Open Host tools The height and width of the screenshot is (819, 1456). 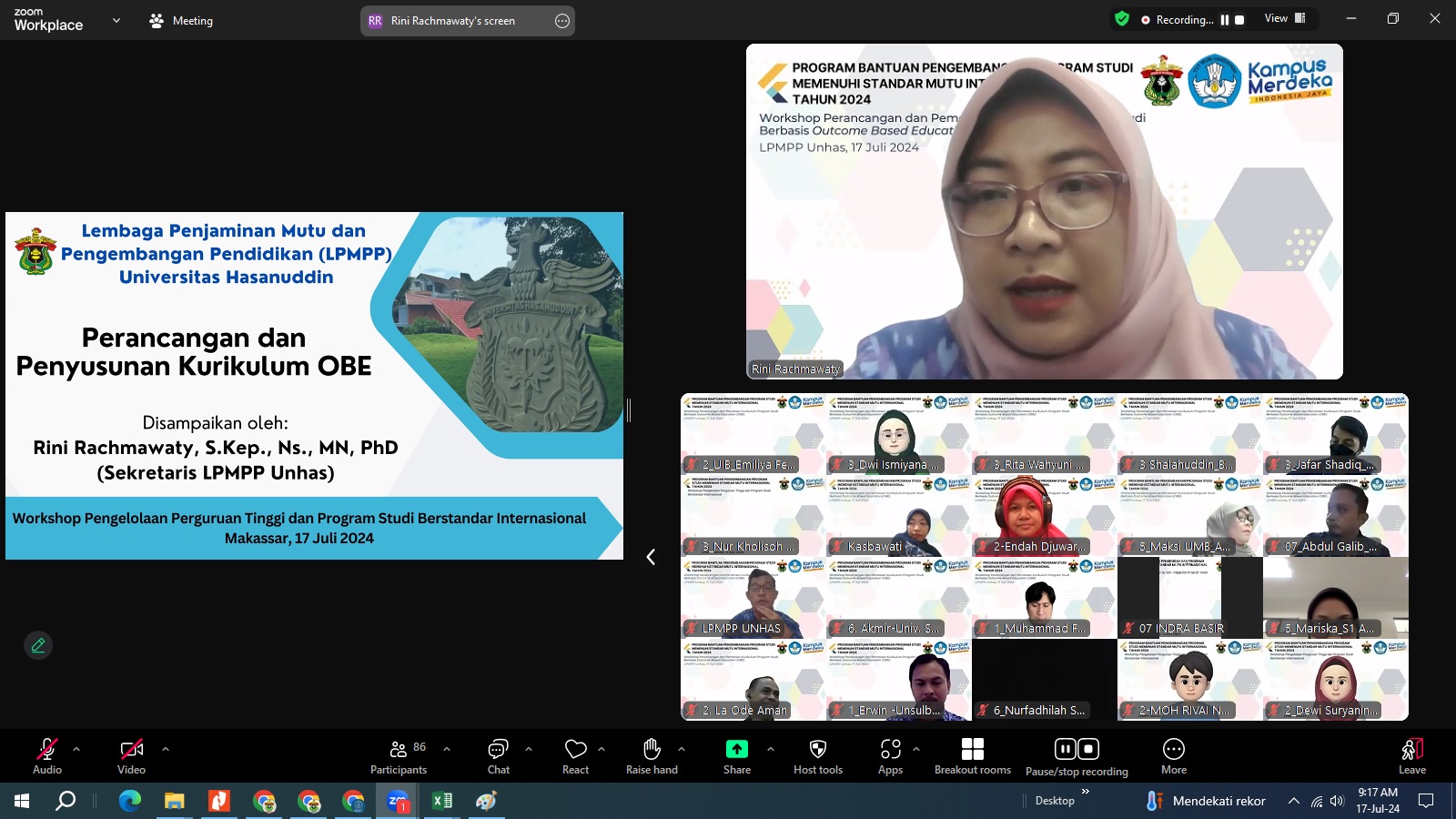(816, 753)
